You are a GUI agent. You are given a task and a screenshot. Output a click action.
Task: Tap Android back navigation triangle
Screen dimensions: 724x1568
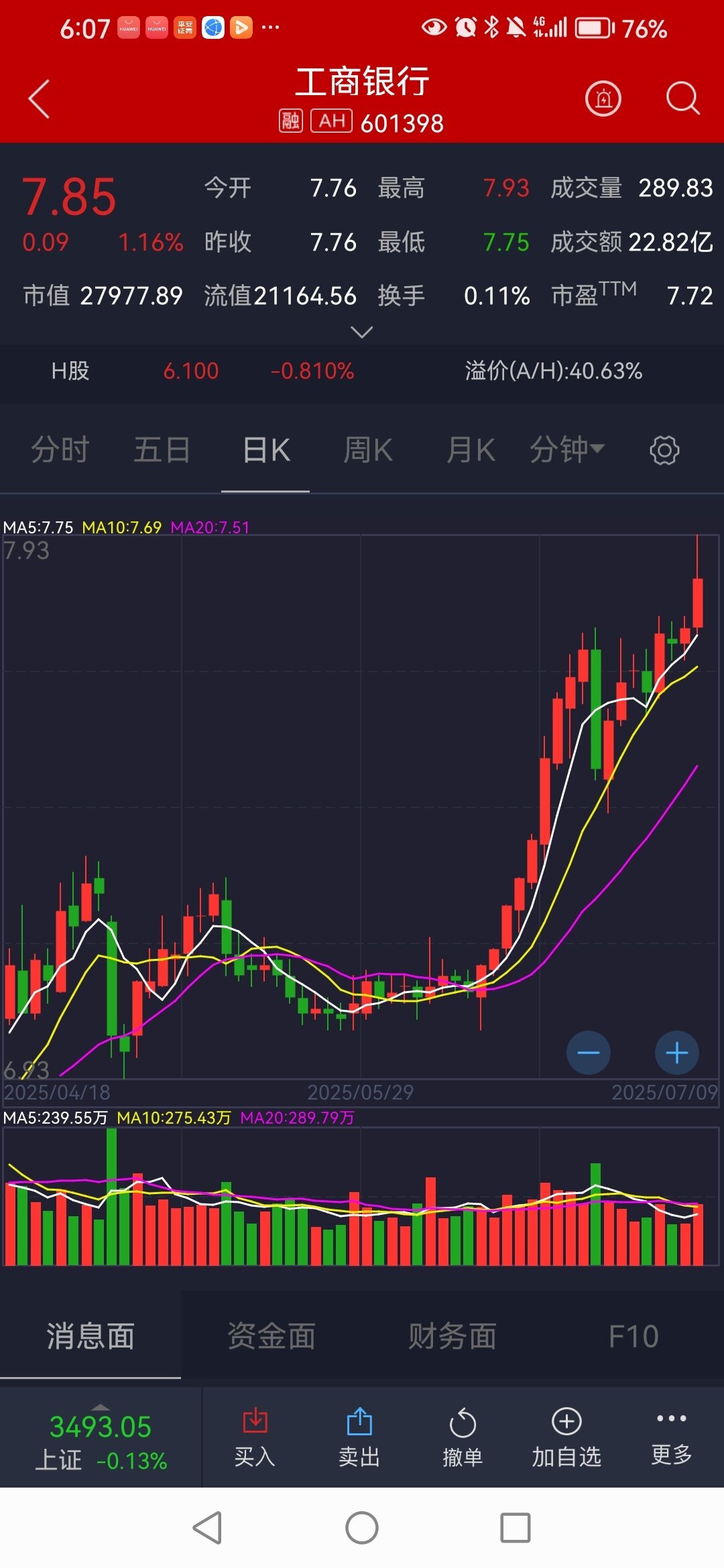[x=207, y=1528]
